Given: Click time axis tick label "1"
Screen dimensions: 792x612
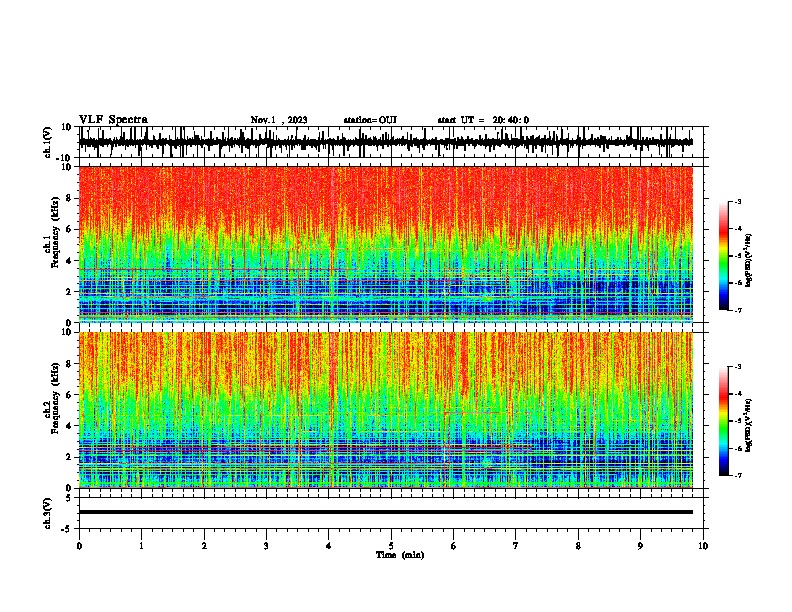Looking at the screenshot, I should (141, 546).
